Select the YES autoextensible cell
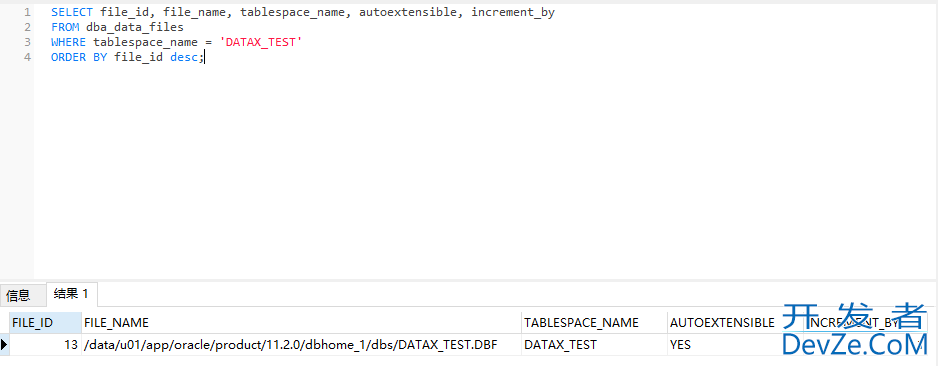 pyautogui.click(x=736, y=344)
